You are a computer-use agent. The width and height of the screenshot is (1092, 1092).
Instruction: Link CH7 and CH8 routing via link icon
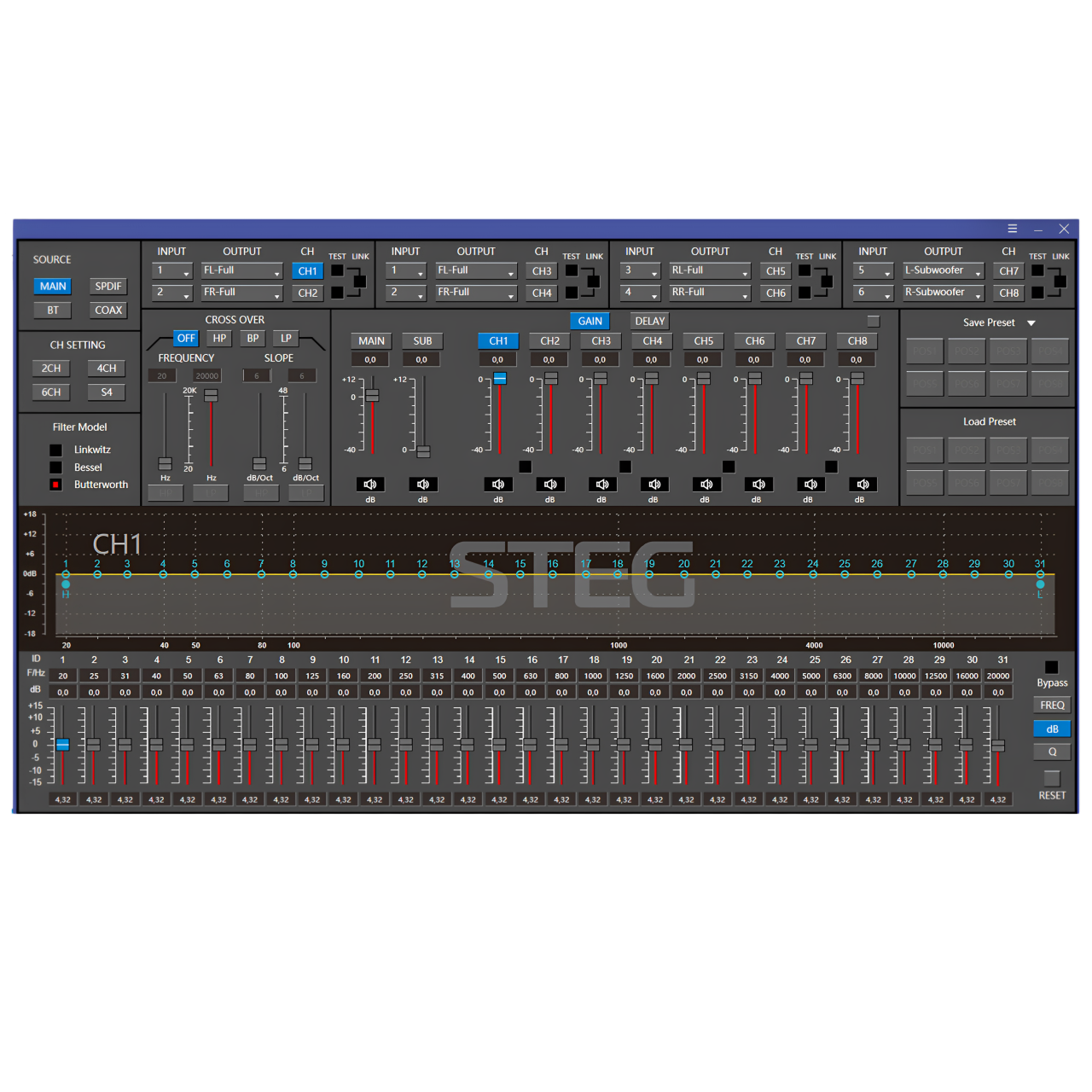click(1060, 282)
